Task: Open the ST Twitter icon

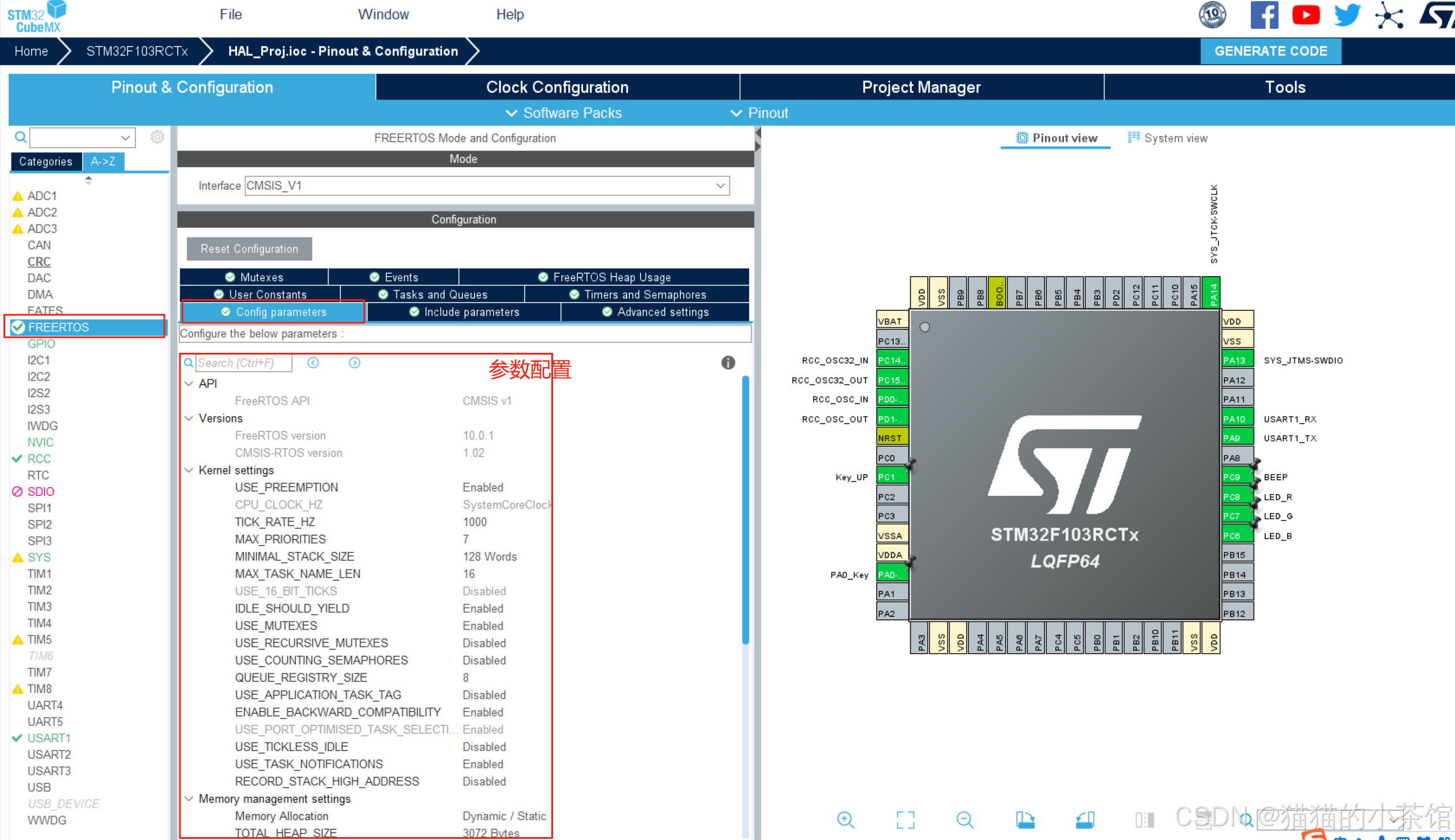Action: pyautogui.click(x=1347, y=14)
